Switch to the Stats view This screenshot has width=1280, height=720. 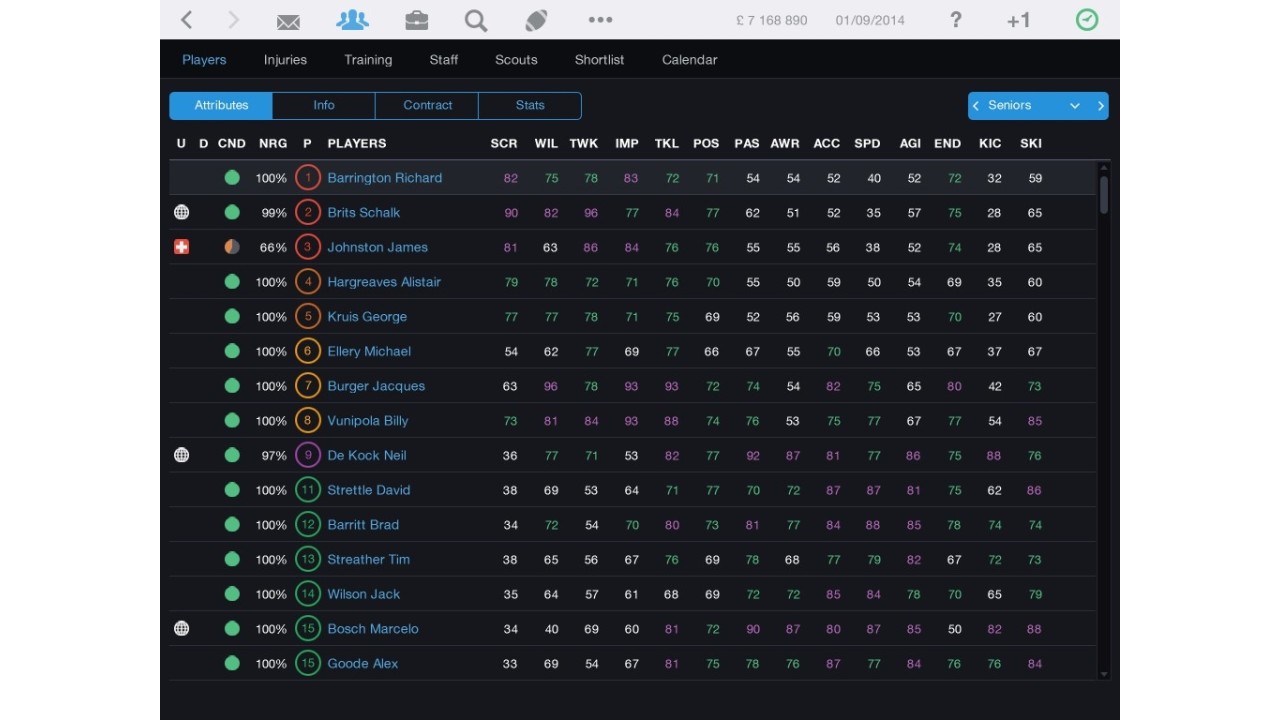click(x=530, y=105)
